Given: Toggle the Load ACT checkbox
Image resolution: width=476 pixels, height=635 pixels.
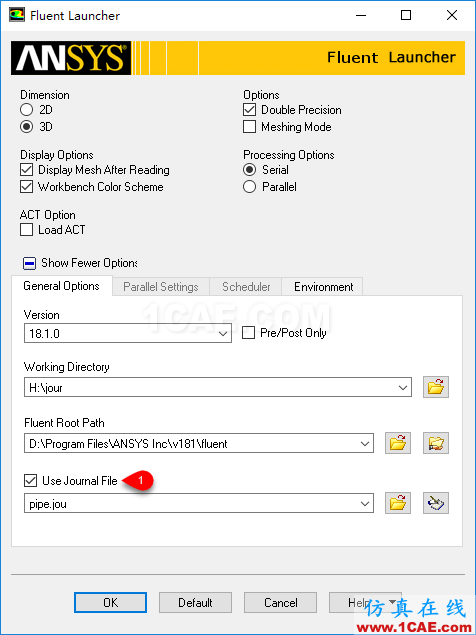Looking at the screenshot, I should coord(27,230).
